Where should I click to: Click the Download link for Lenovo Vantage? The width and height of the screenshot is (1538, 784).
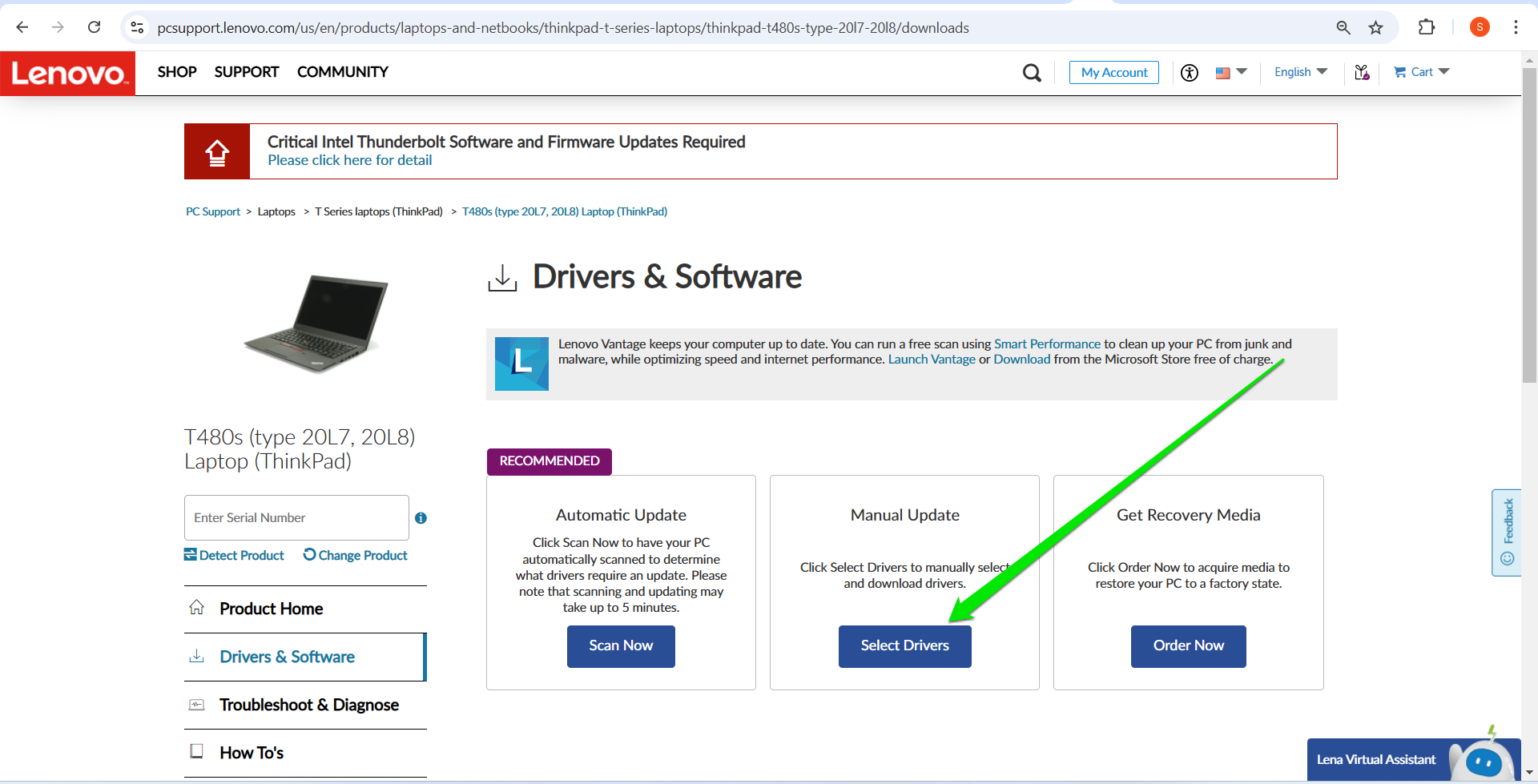1022,360
